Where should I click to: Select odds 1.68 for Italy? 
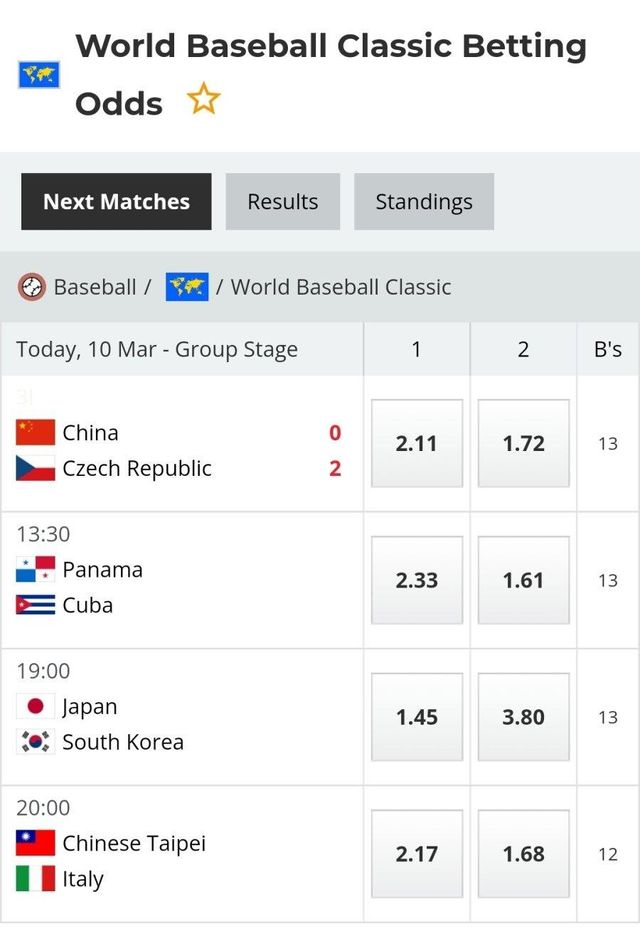tap(524, 854)
